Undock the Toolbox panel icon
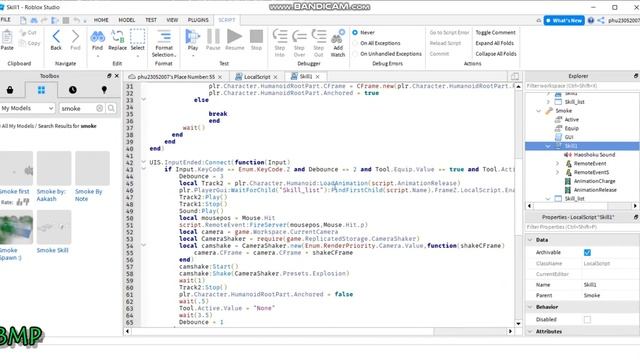The height and width of the screenshot is (360, 640). click(109, 76)
